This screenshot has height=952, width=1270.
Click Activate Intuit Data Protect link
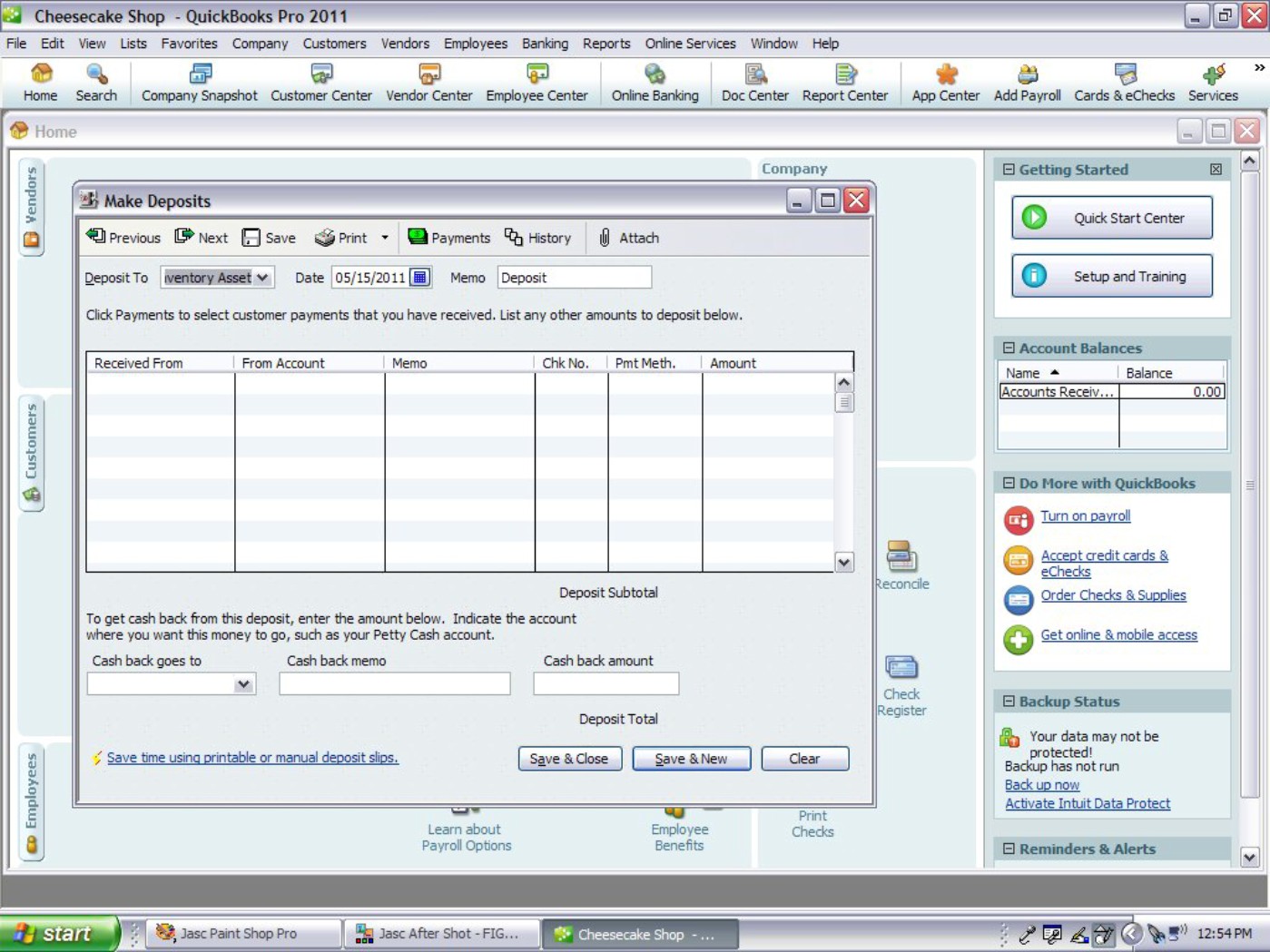pos(1087,804)
